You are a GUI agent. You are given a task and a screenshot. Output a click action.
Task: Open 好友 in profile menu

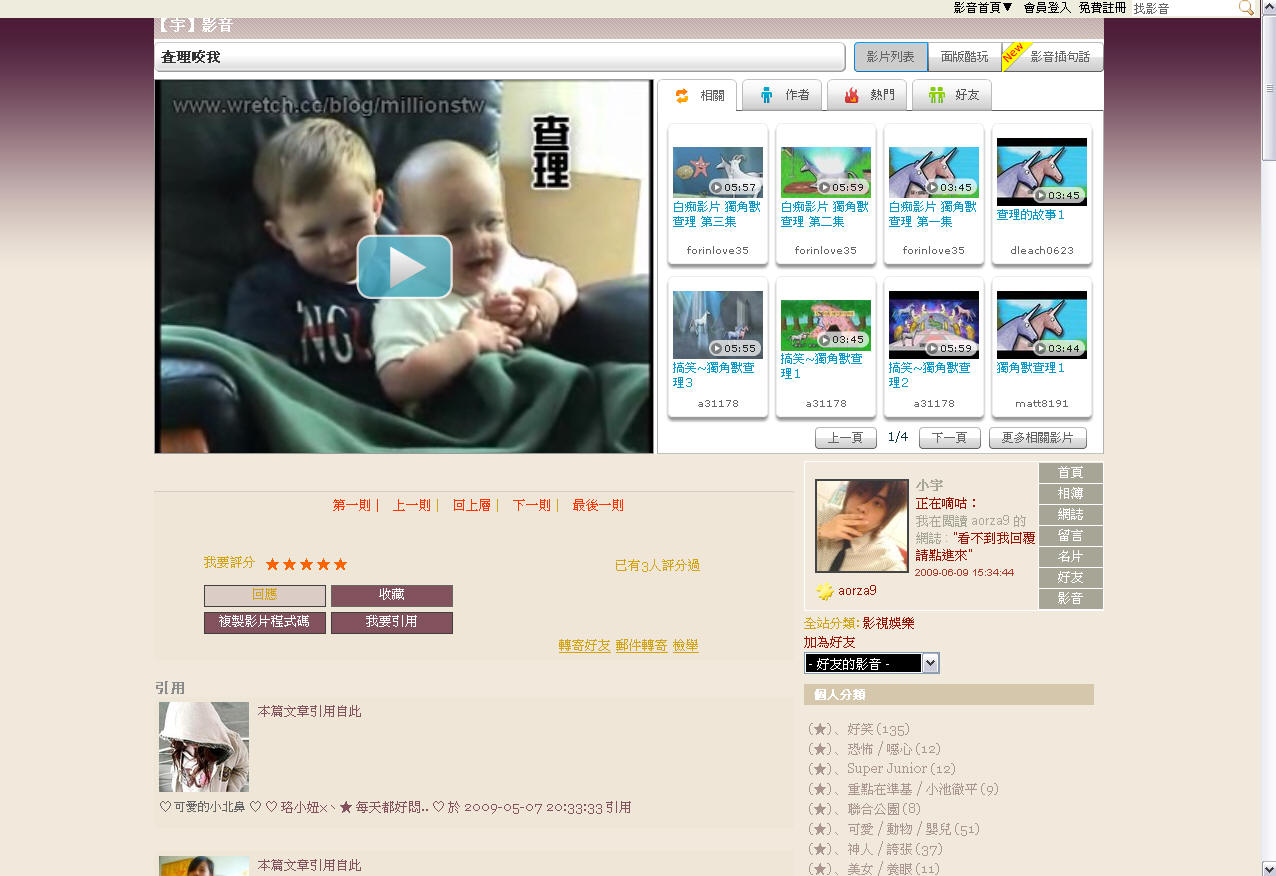point(1071,578)
